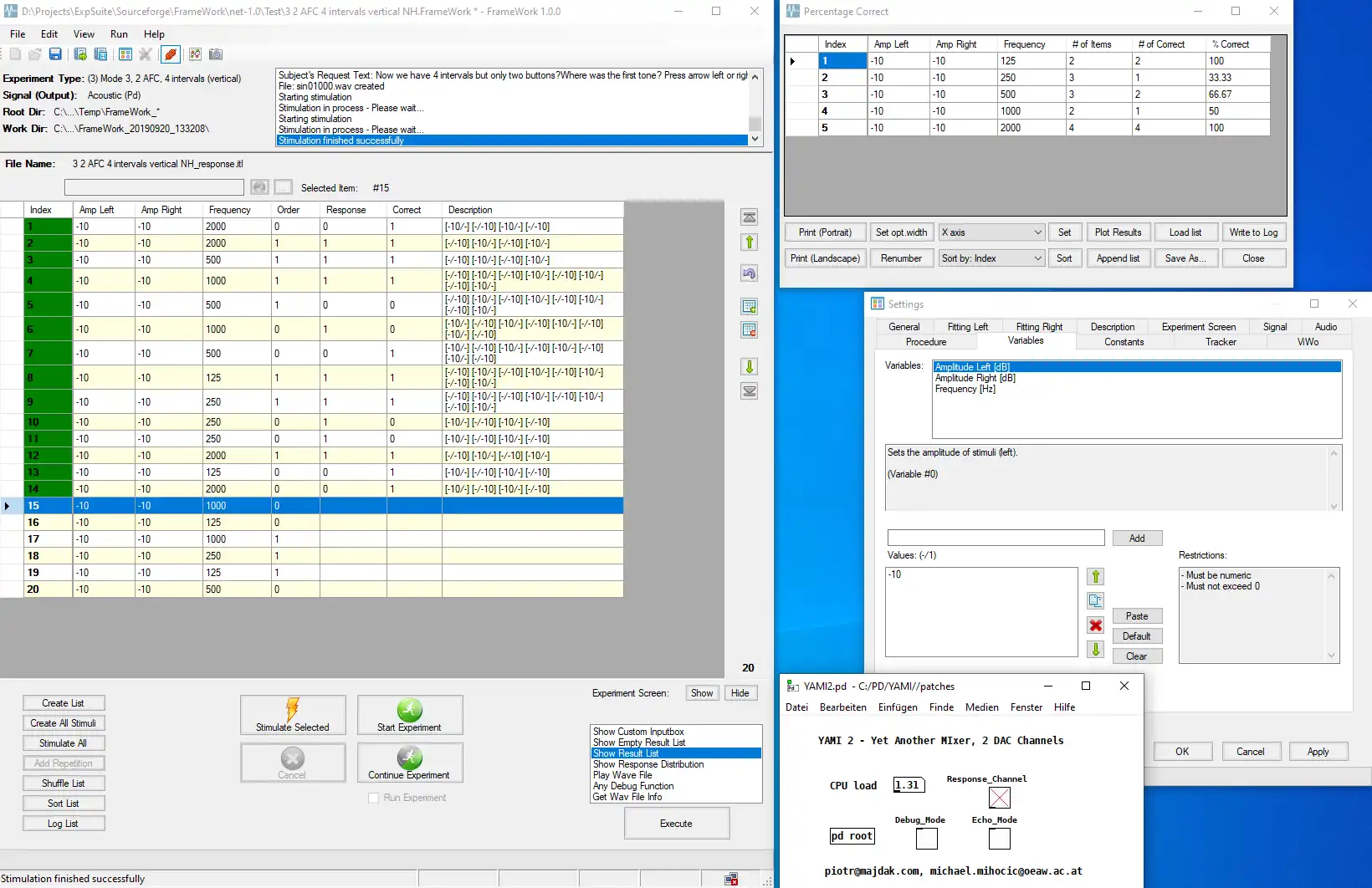Enable the Echo_Mode toggle box
The width and height of the screenshot is (1372, 888).
(x=999, y=838)
